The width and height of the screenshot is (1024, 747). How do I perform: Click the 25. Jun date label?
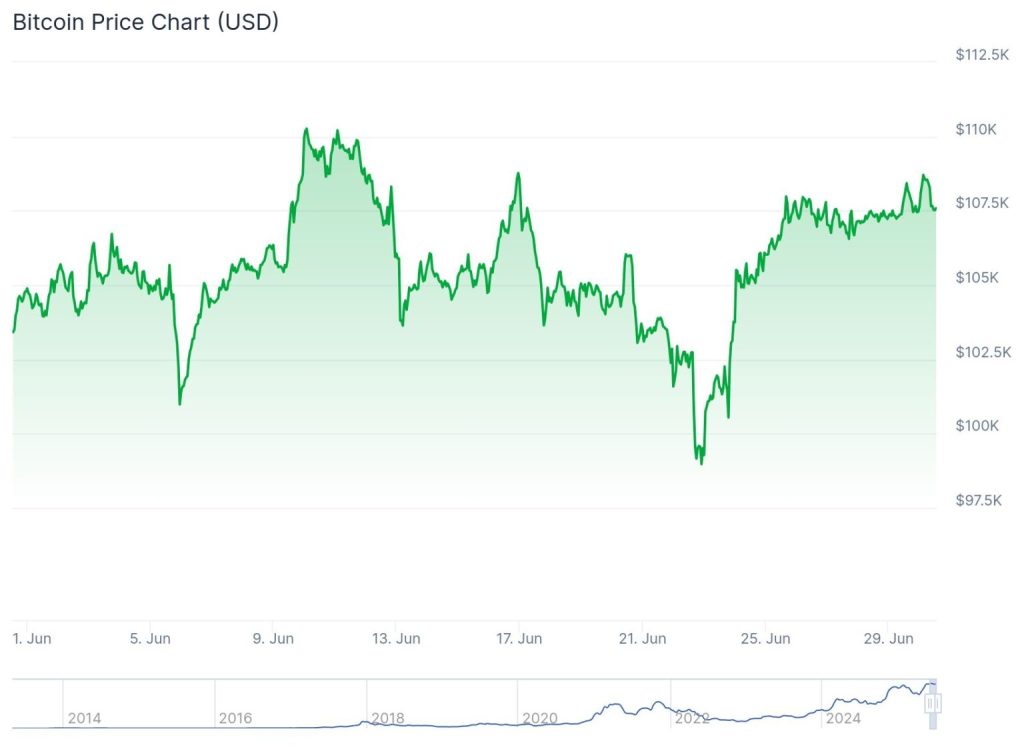(764, 638)
